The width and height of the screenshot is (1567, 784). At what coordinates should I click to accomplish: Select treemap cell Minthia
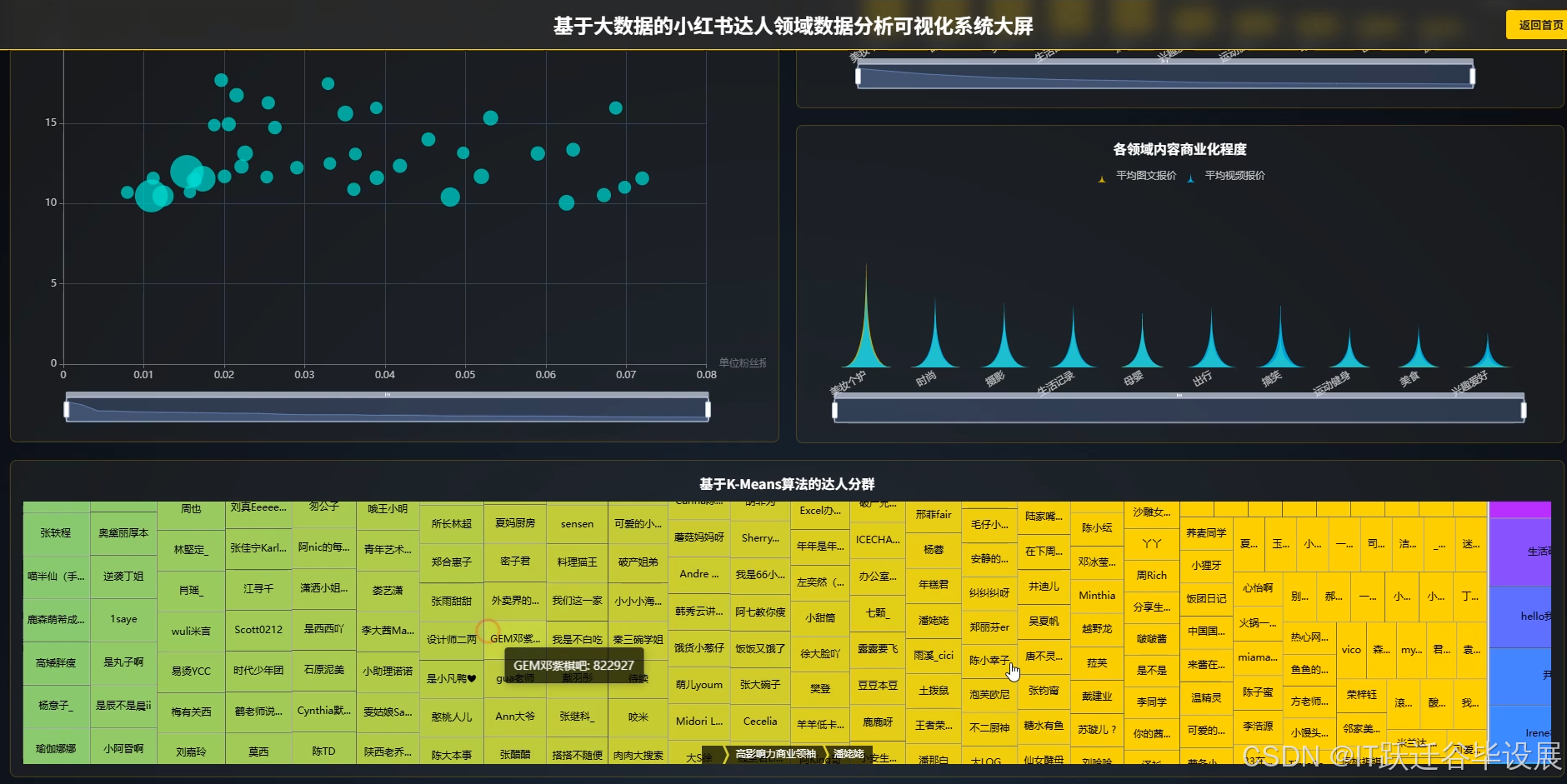pyautogui.click(x=1097, y=596)
